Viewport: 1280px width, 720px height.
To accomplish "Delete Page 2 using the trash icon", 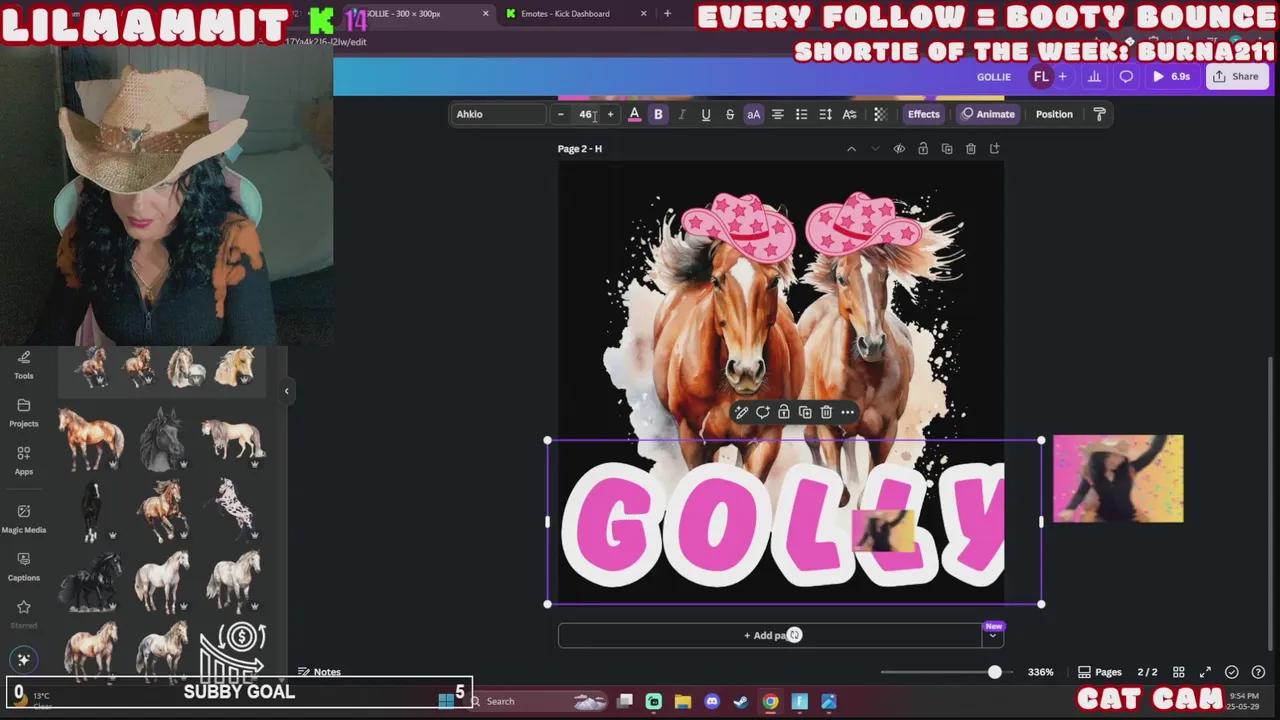I will pos(970,148).
